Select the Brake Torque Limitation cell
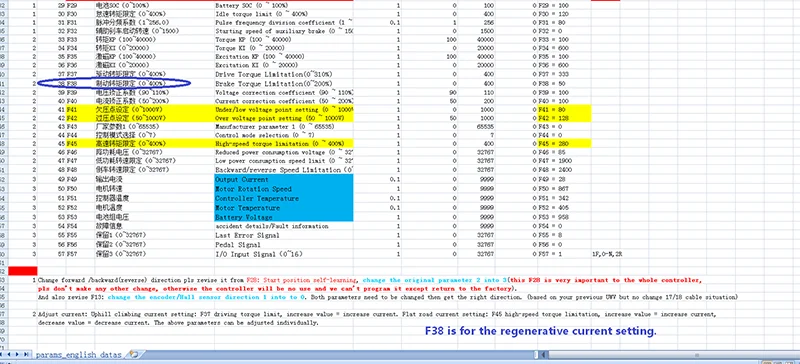The width and height of the screenshot is (800, 364). pyautogui.click(x=283, y=83)
